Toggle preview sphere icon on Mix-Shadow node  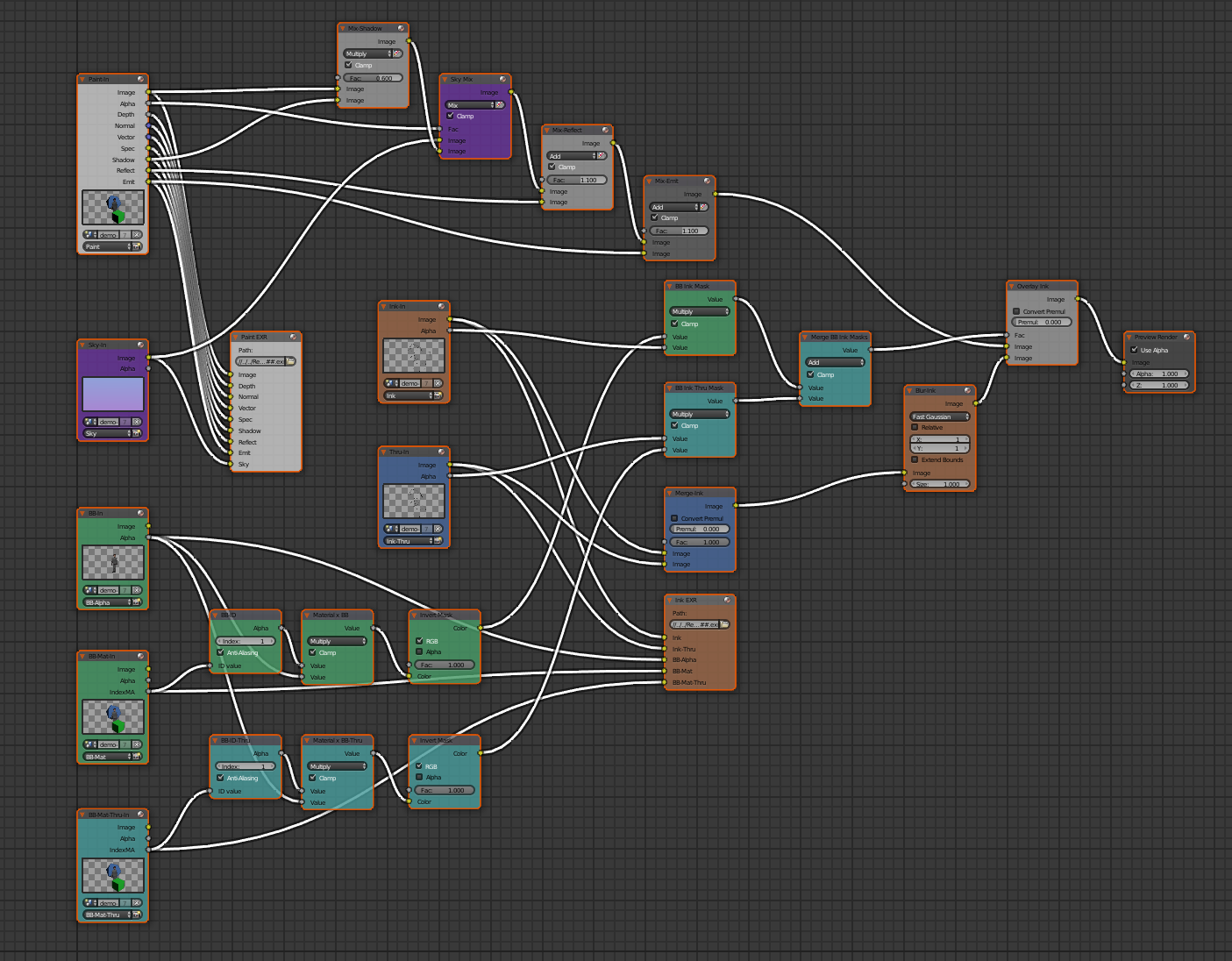[401, 29]
